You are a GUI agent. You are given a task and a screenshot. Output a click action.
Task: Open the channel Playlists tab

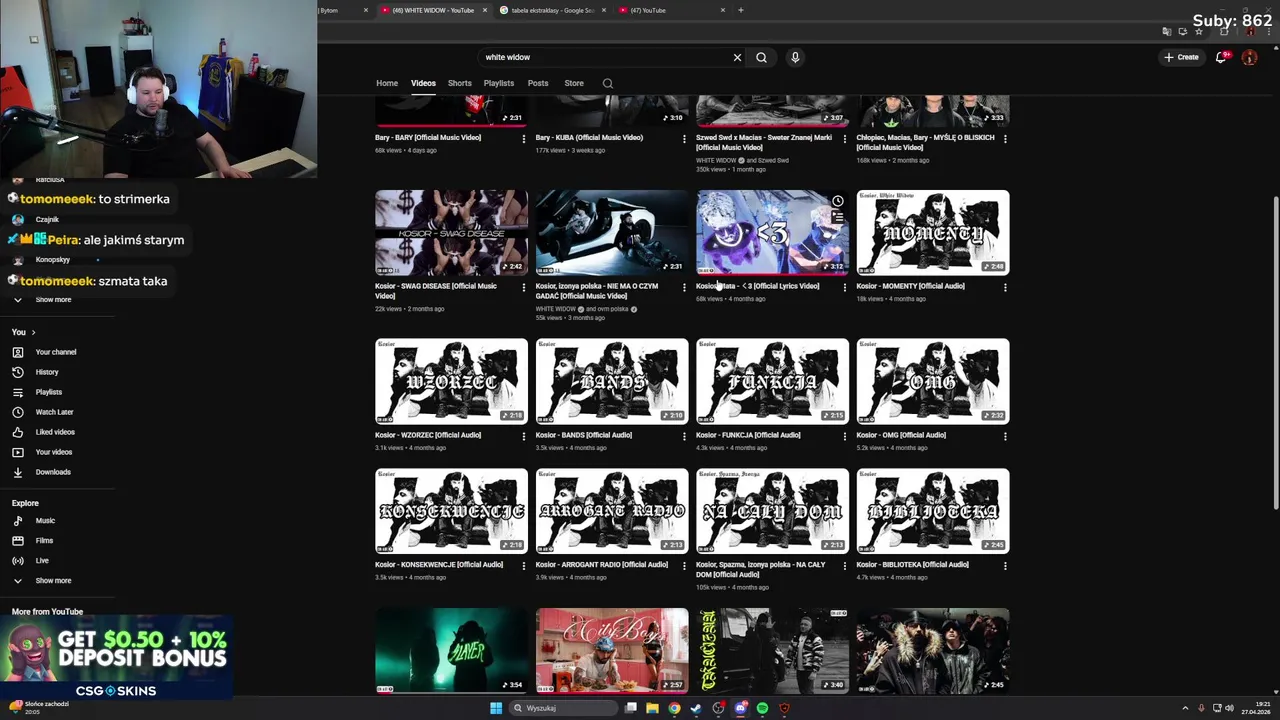[x=499, y=83]
